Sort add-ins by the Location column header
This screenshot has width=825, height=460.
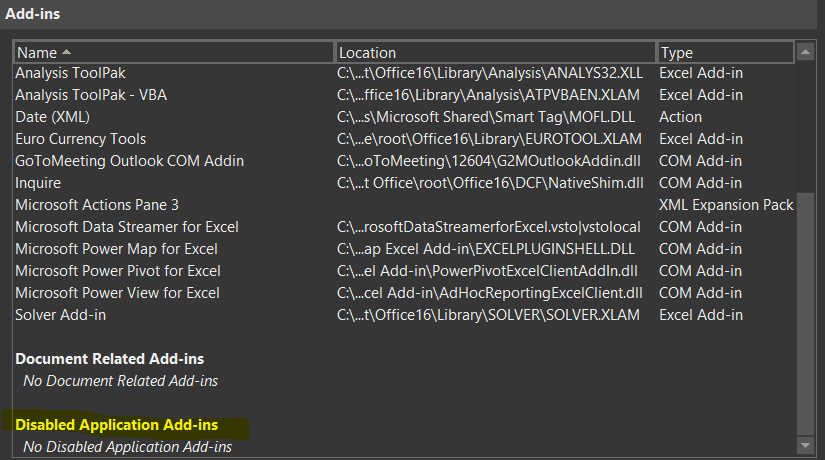(x=496, y=53)
